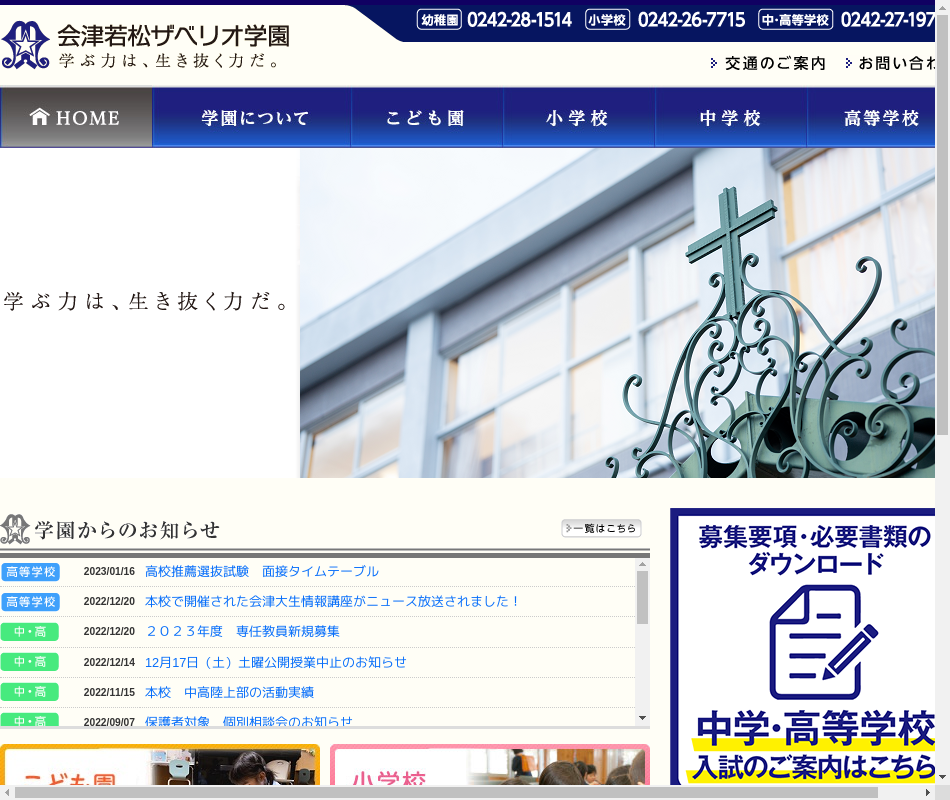Click the emblem beside 学園からのお知らせ heading
Screen dimensions: 950x800
point(16,529)
